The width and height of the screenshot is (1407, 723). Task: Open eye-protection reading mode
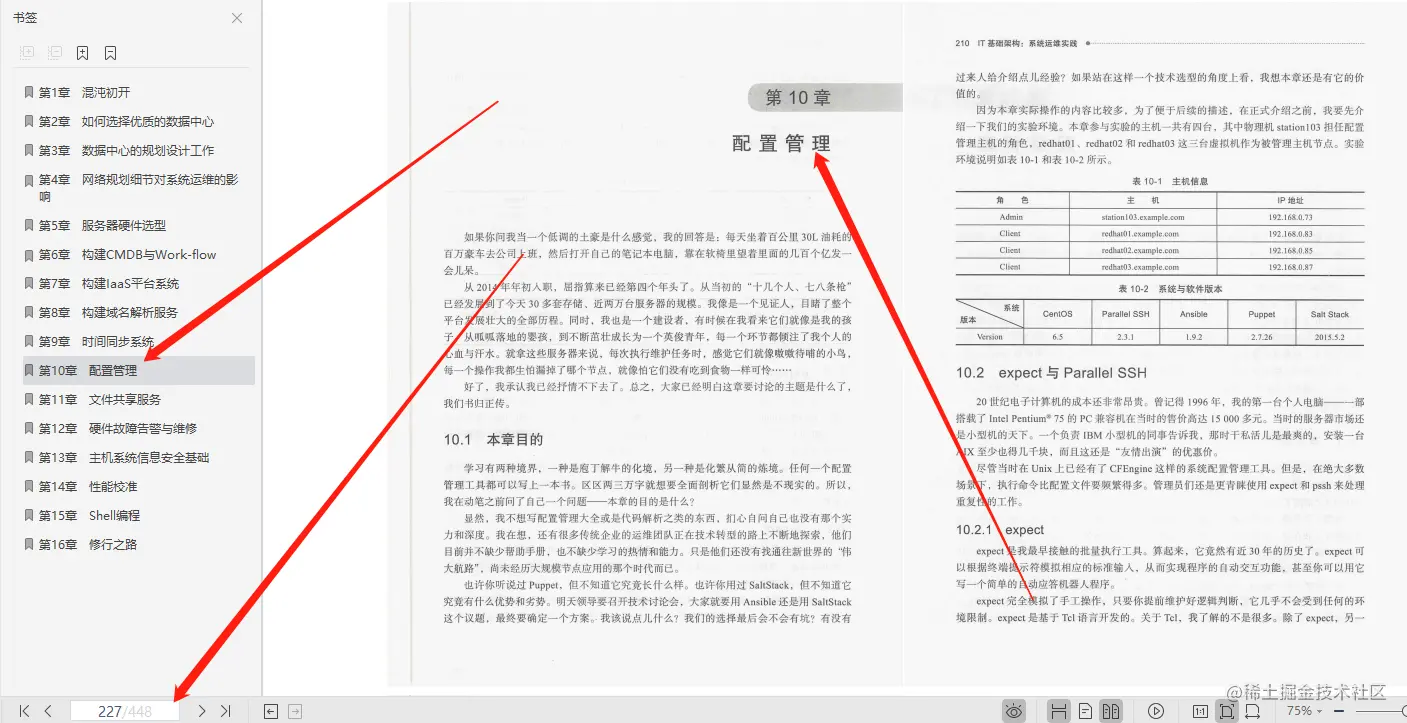(1014, 710)
